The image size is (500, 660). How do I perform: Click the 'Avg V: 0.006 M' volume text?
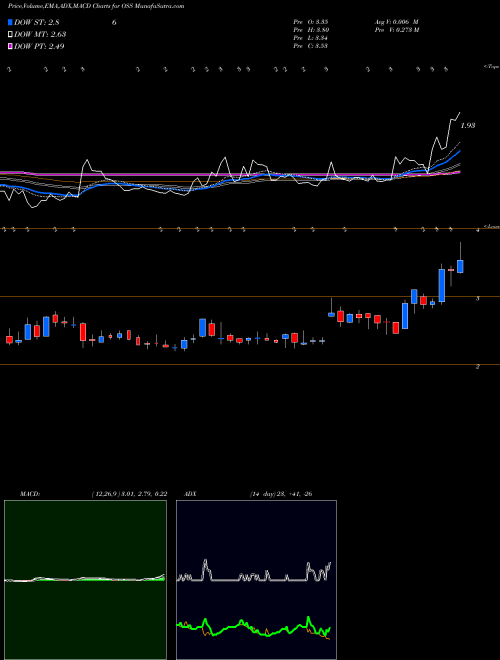pos(396,22)
